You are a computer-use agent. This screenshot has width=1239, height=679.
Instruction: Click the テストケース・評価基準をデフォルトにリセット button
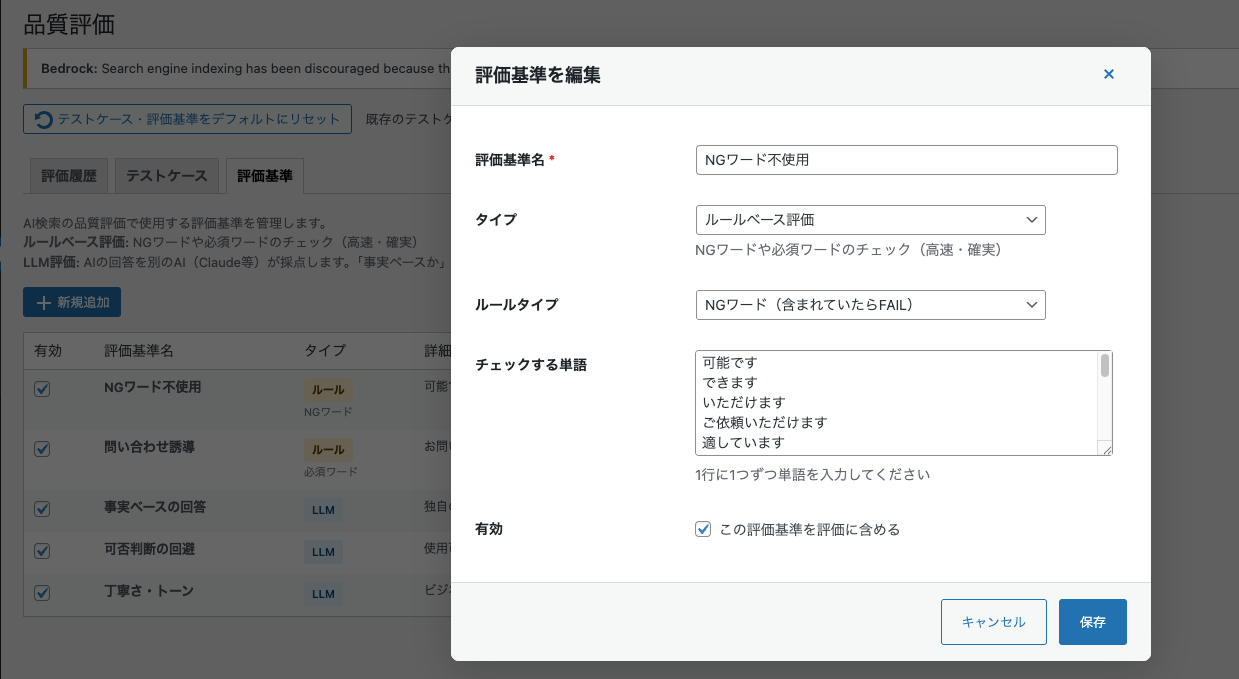pyautogui.click(x=187, y=119)
